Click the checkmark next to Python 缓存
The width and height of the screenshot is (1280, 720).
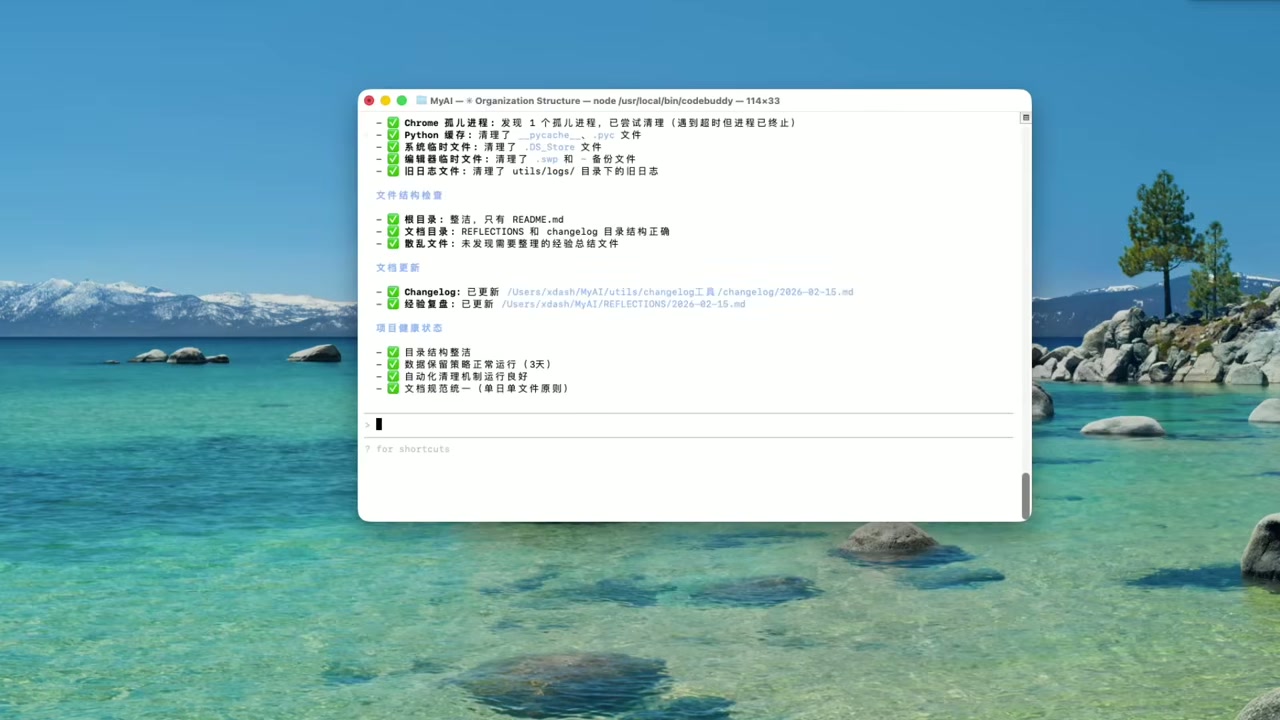coord(393,135)
